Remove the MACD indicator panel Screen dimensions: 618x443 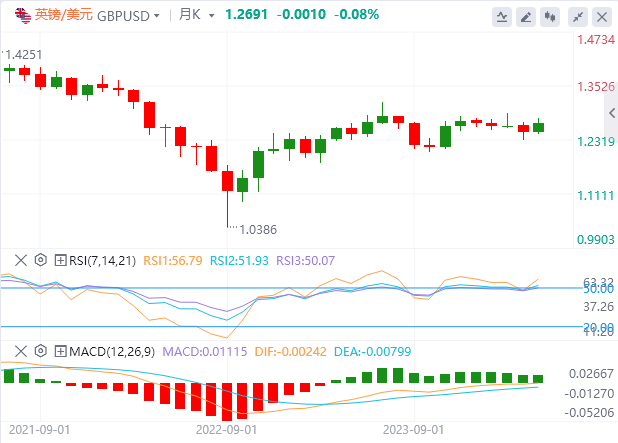[20, 351]
